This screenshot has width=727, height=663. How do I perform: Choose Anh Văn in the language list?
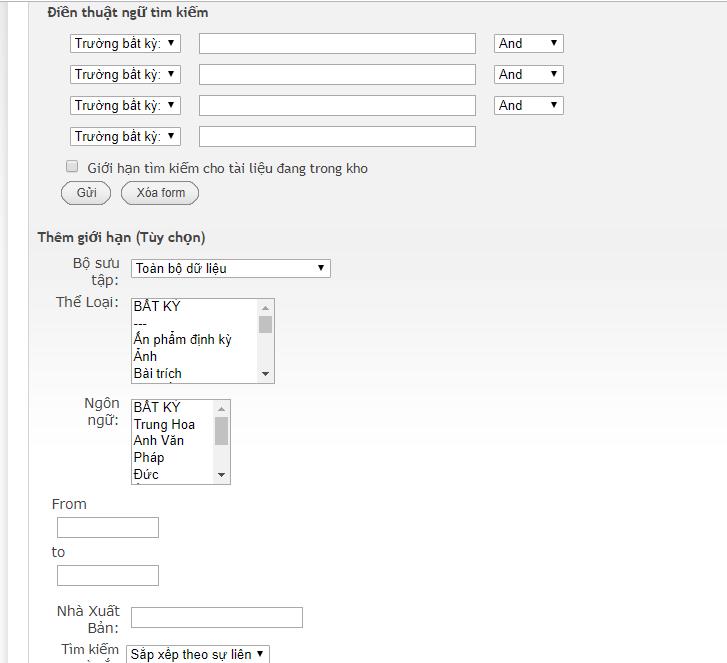[159, 441]
